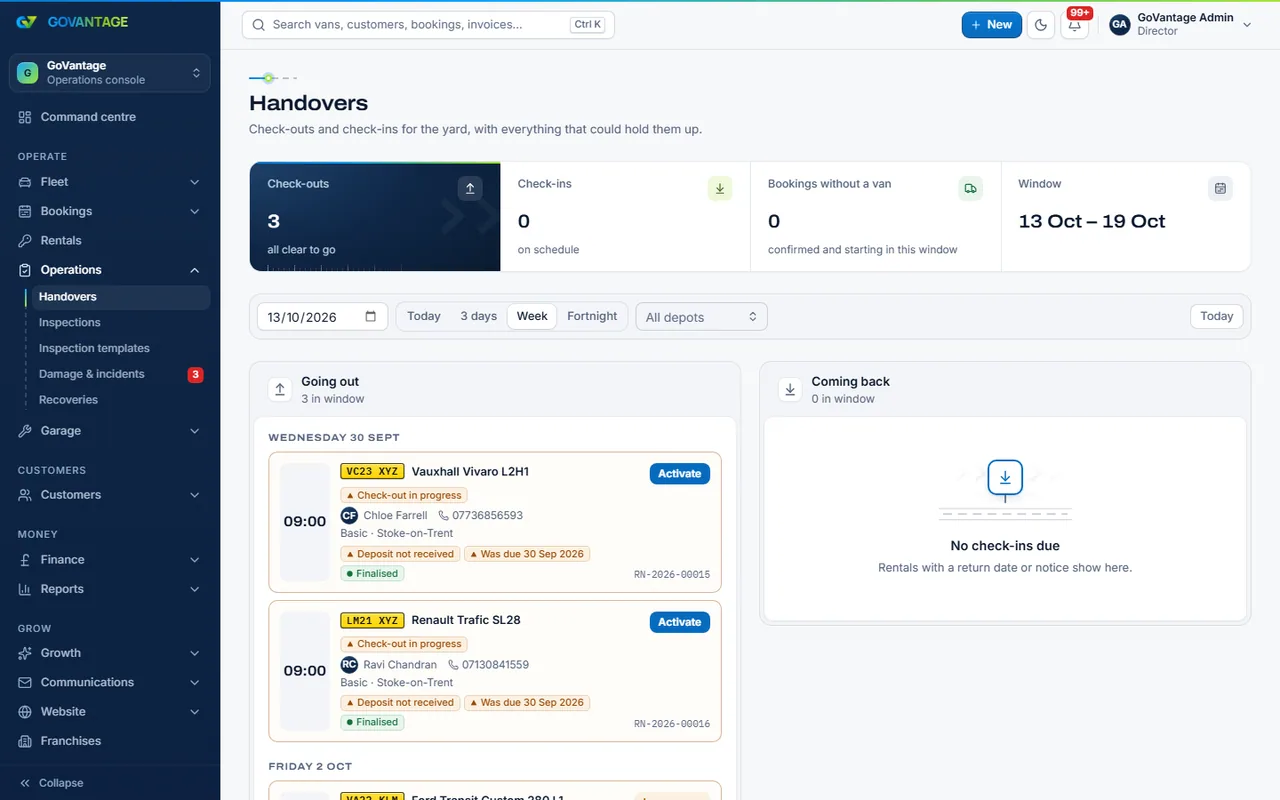
Task: Click the Check-outs upload arrow icon
Action: coord(470,188)
